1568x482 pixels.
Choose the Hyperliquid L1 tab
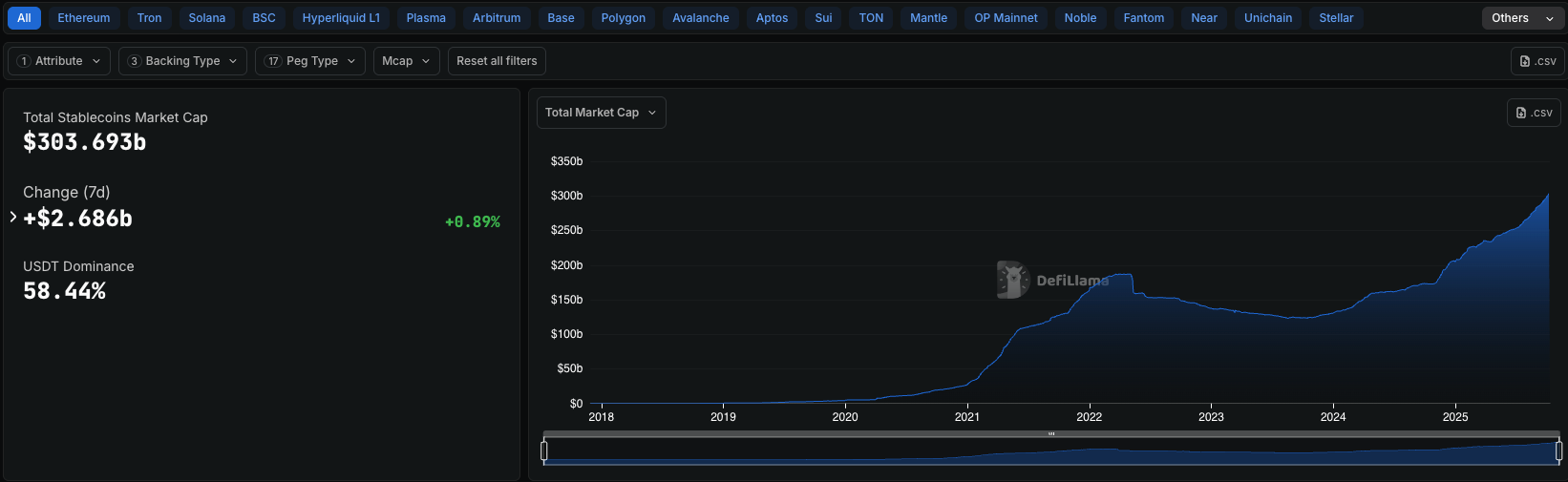click(341, 18)
